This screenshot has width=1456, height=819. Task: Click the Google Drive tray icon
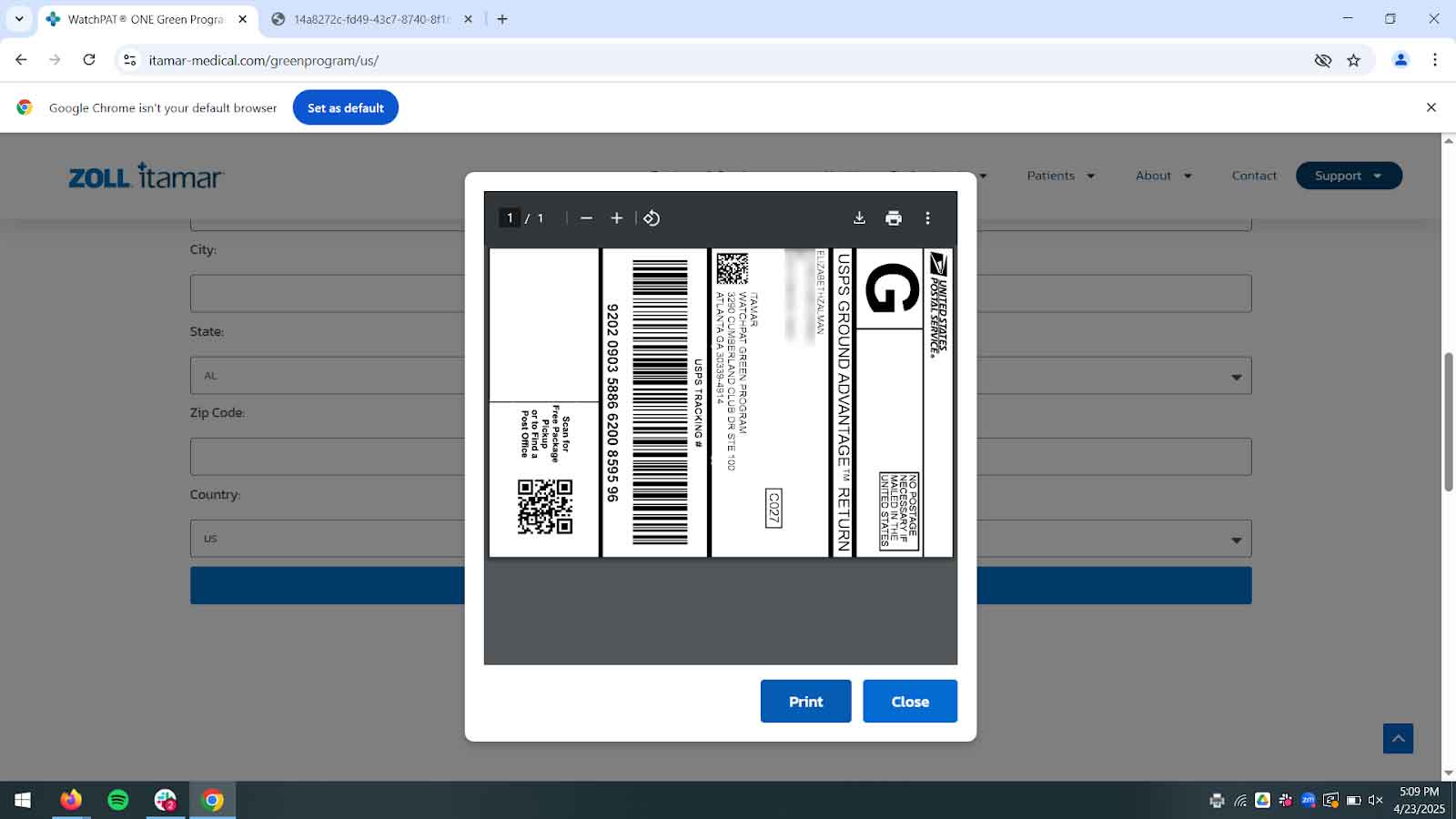[1262, 801]
